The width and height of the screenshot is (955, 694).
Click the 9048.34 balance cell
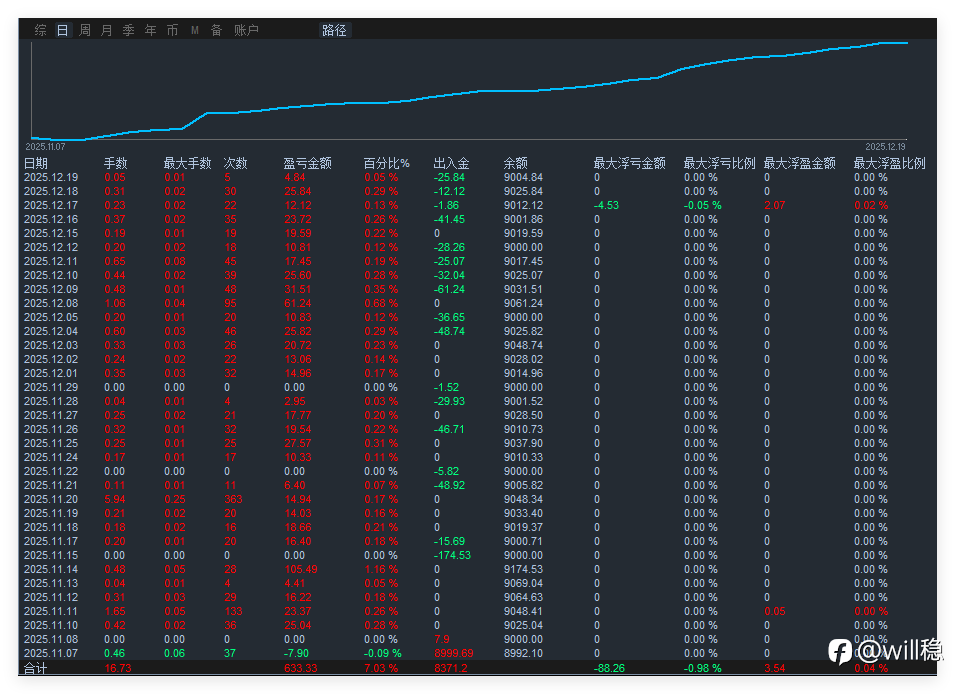coord(523,500)
